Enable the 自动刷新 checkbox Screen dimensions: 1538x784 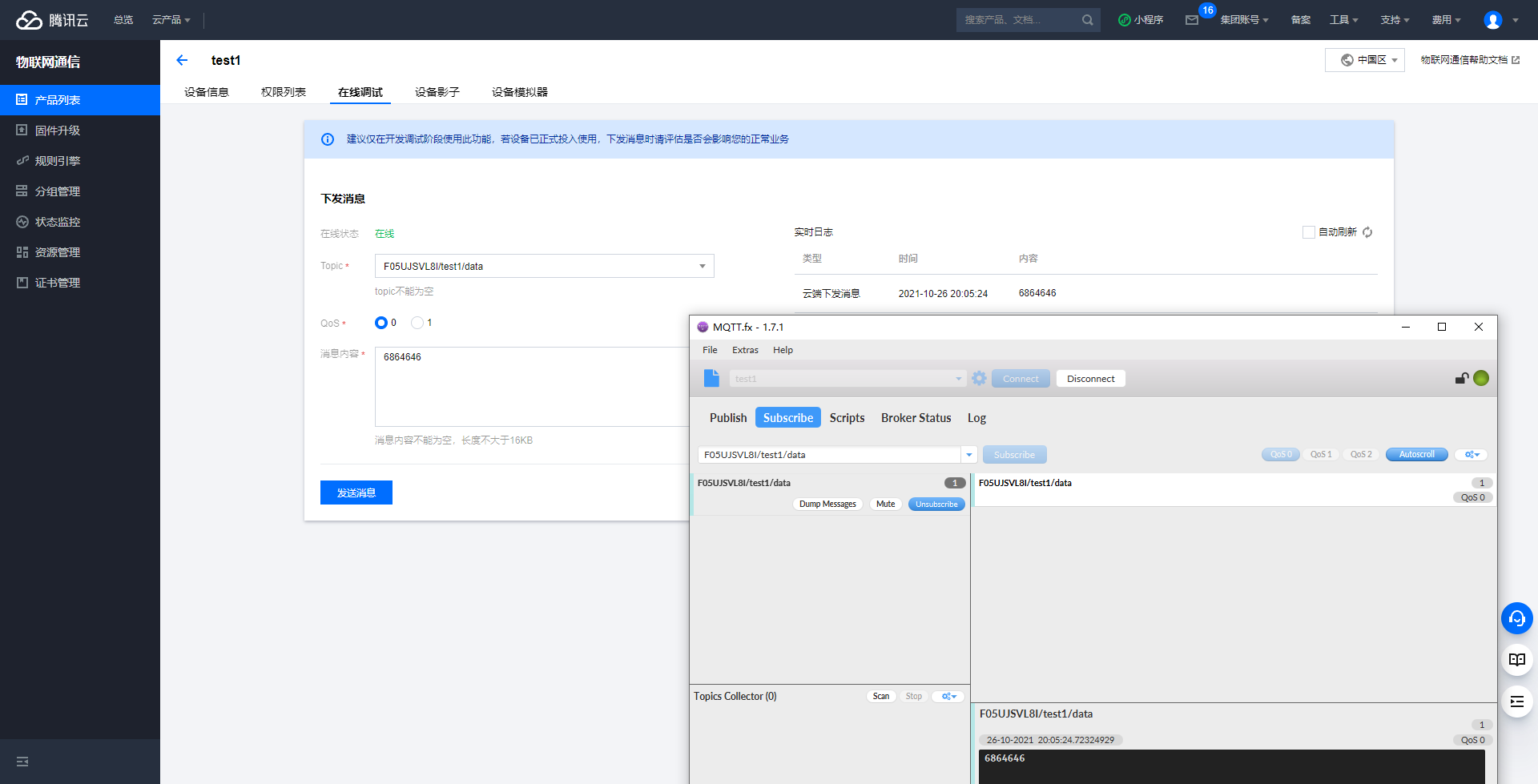(x=1309, y=232)
